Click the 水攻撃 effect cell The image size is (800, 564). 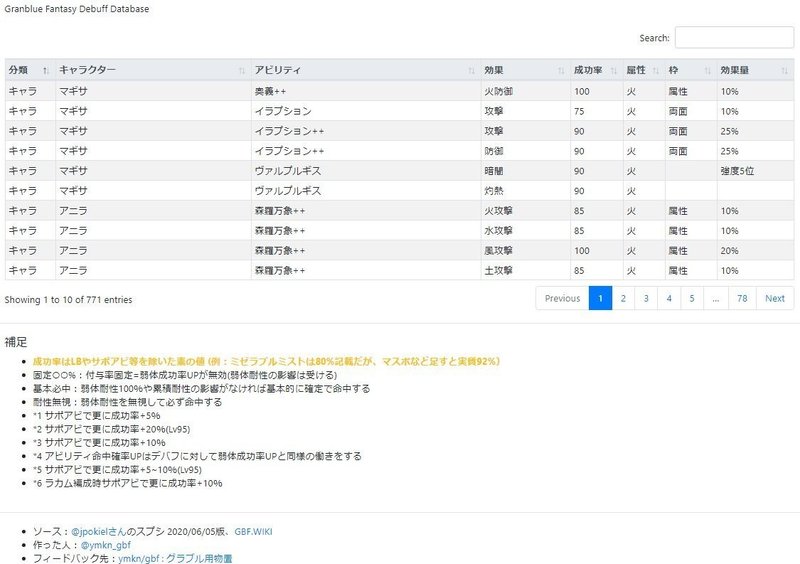[x=525, y=231]
